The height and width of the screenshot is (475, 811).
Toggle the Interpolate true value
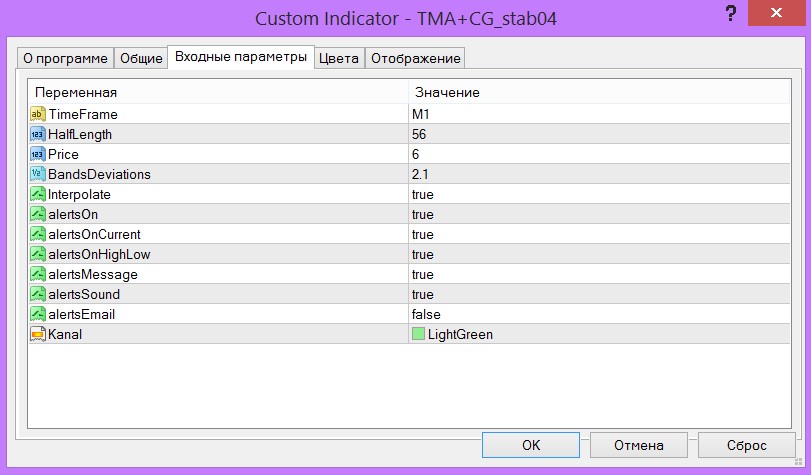point(599,194)
